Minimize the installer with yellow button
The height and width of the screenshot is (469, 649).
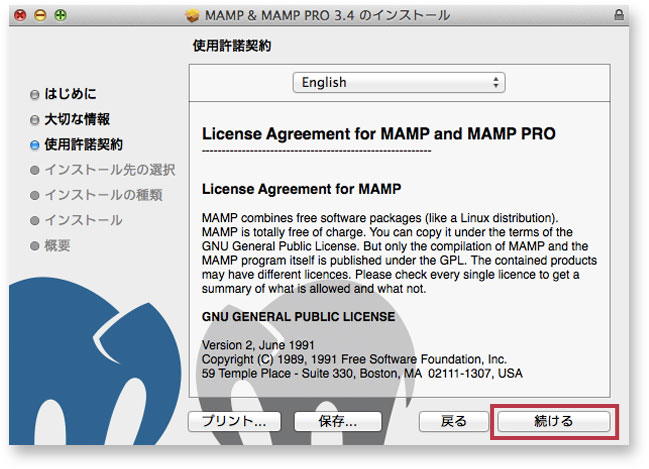pyautogui.click(x=40, y=16)
